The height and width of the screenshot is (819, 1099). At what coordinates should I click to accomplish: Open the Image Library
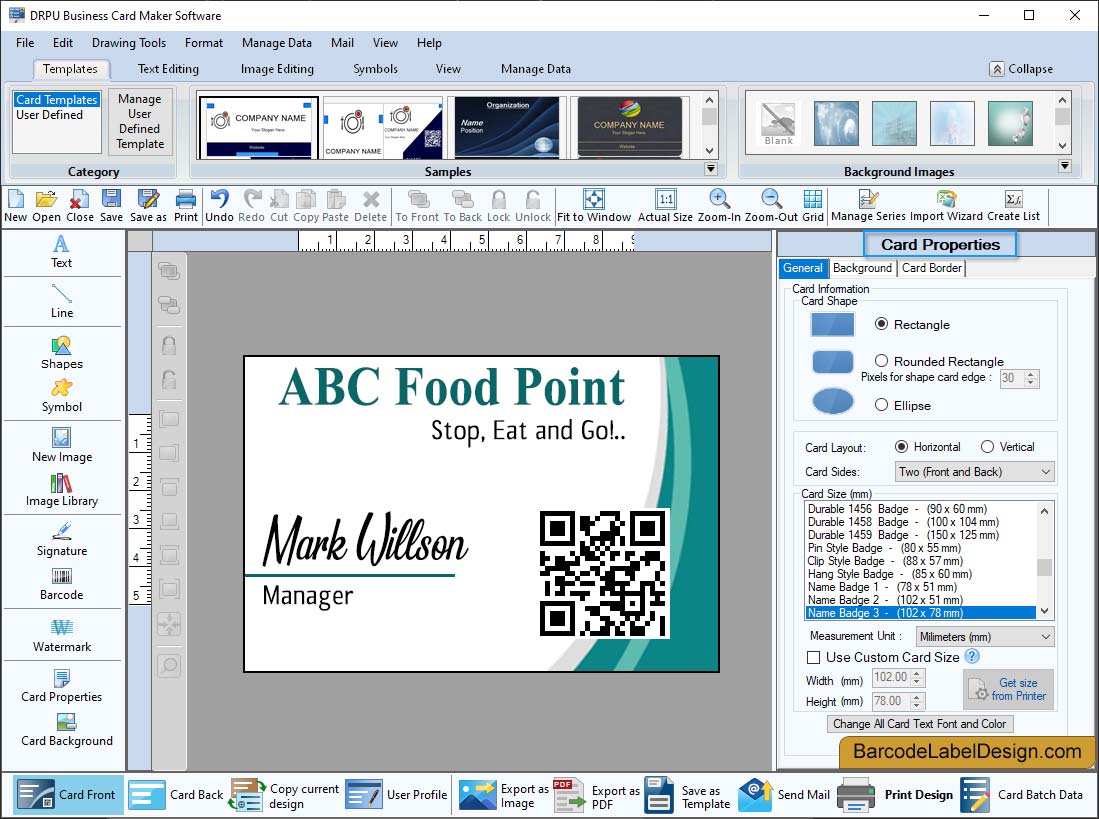(x=62, y=490)
